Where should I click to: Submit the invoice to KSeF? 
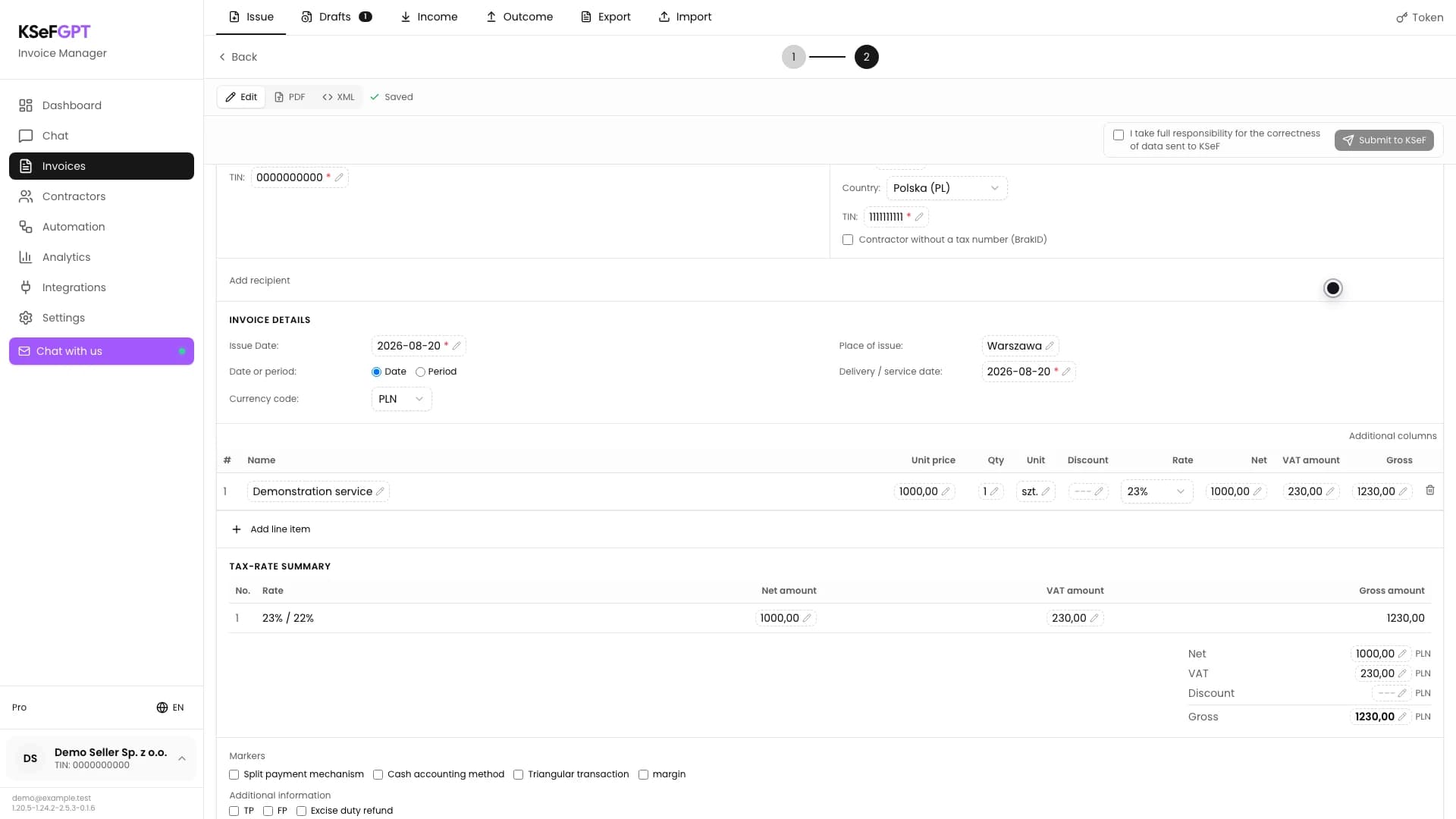[x=1384, y=140]
